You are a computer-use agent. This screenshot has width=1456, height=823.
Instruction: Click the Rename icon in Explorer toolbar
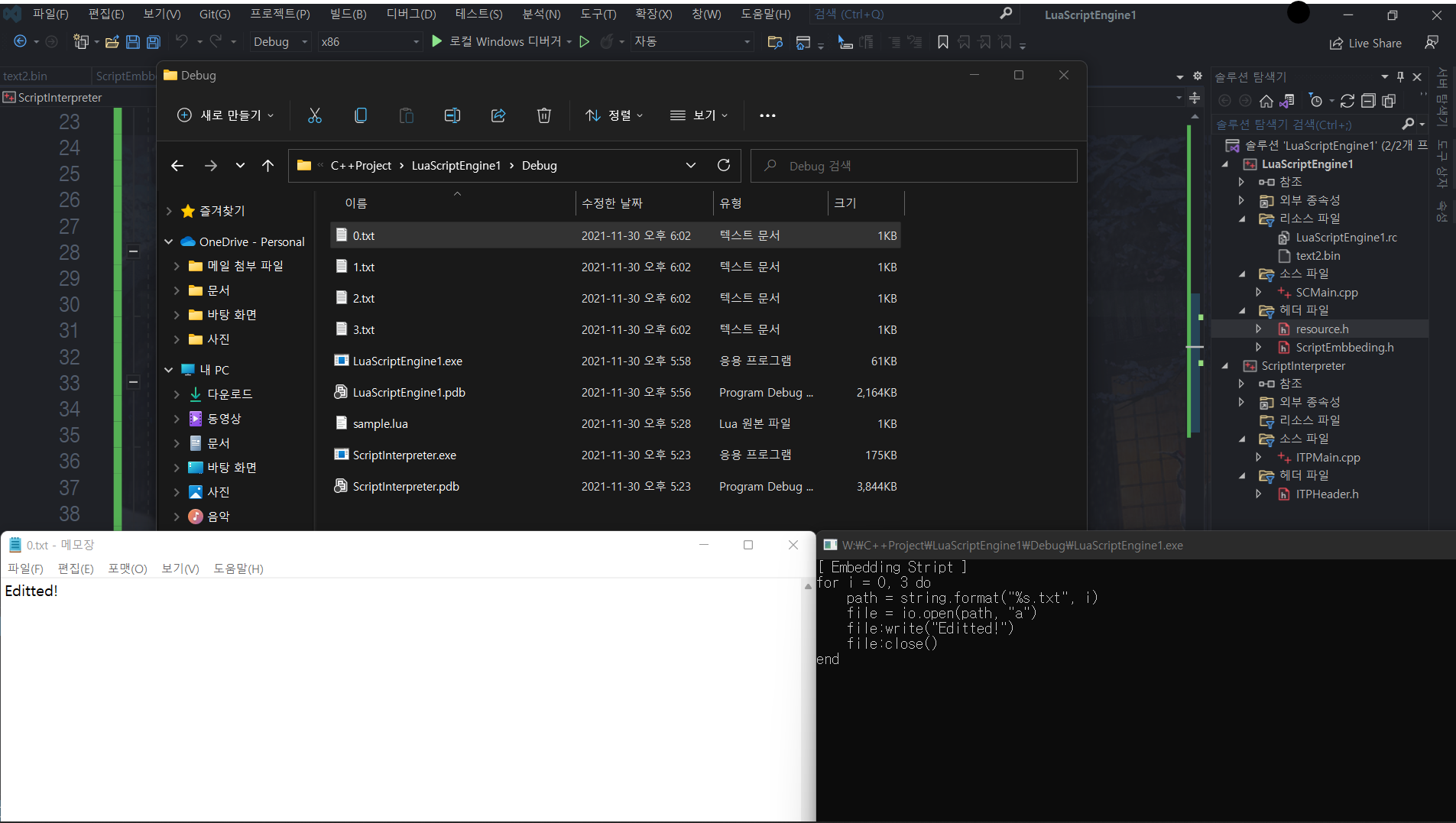452,115
